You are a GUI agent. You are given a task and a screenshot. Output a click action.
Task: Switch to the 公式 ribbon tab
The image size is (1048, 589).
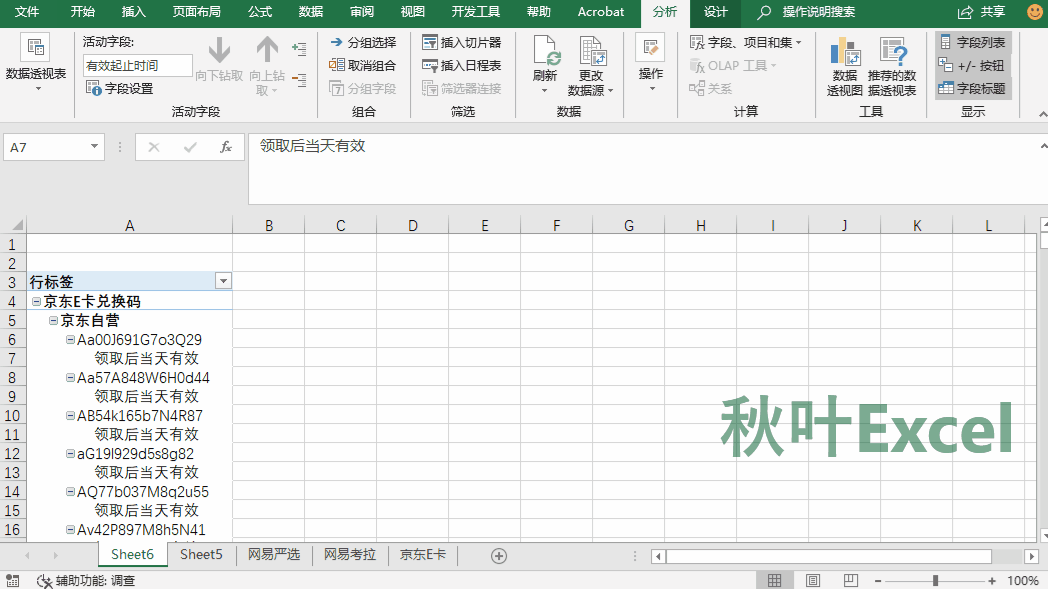pos(260,12)
